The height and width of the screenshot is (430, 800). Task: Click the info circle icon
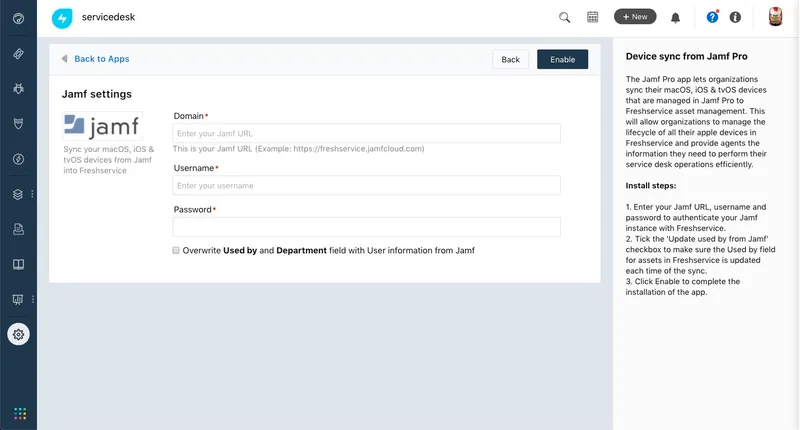(x=735, y=17)
